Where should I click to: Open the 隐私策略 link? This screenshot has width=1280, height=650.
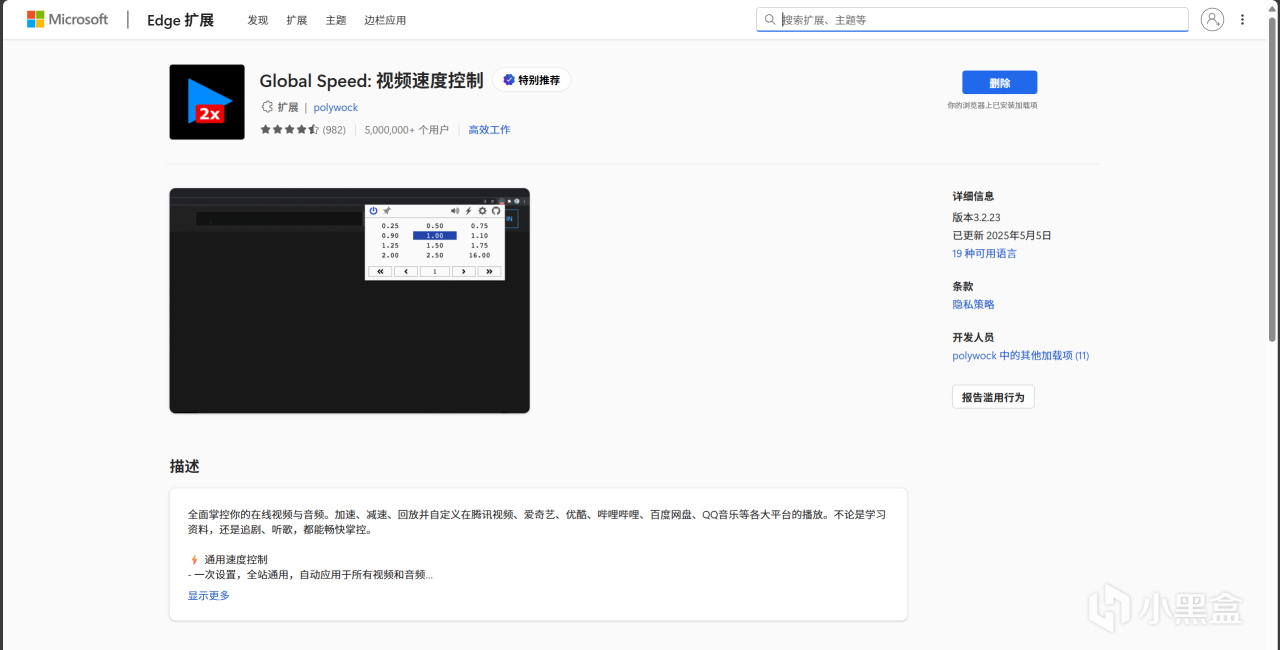973,304
